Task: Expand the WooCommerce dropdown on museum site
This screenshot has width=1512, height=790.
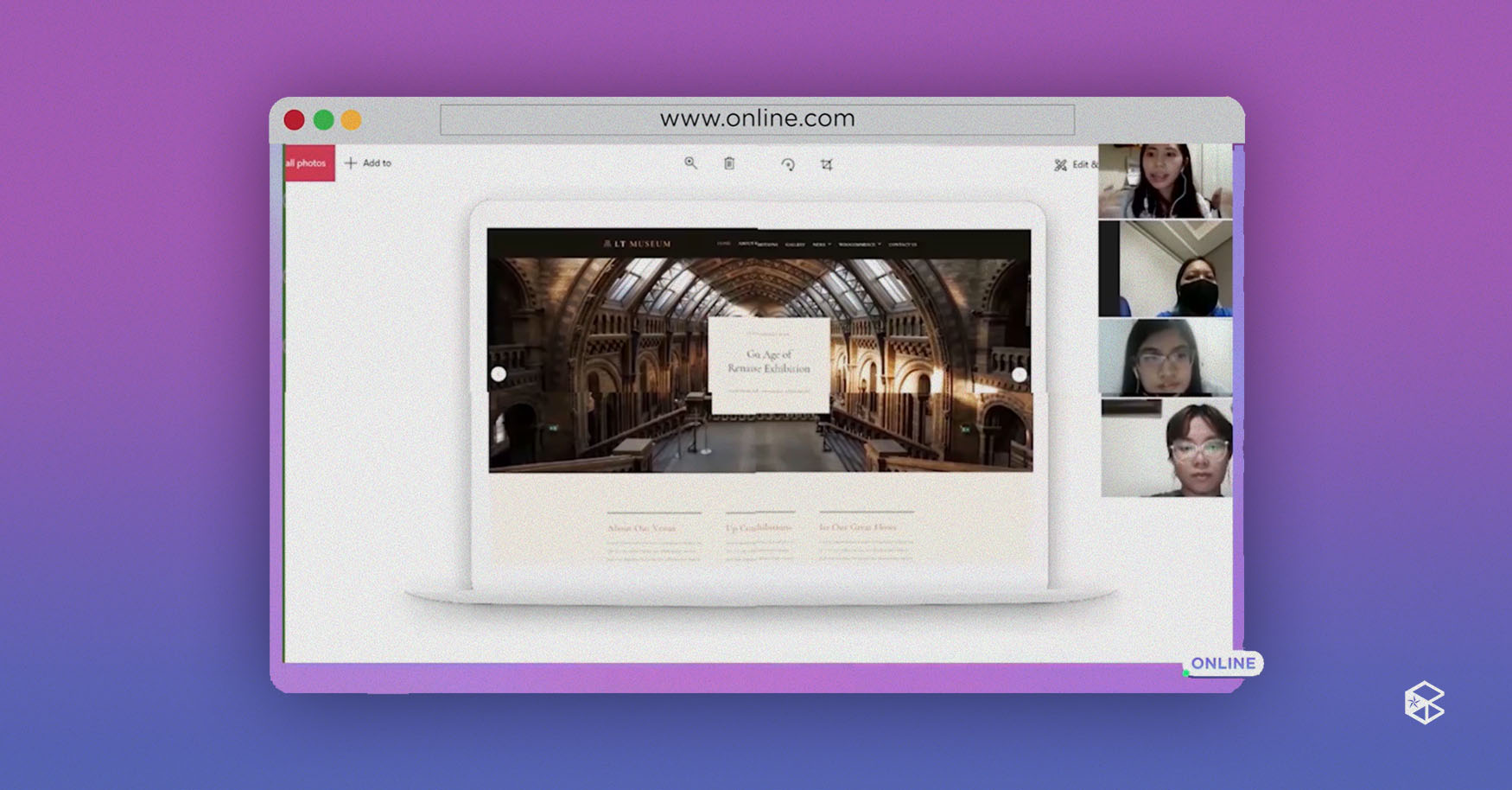Action: pos(860,245)
